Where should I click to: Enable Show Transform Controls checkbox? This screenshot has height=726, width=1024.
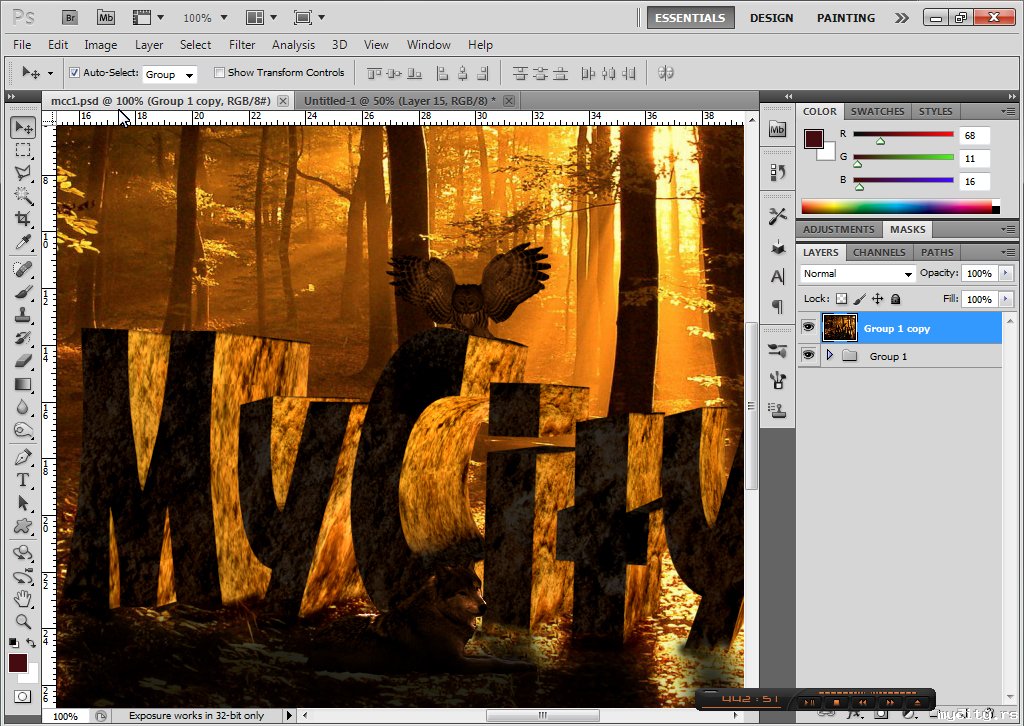(x=219, y=73)
